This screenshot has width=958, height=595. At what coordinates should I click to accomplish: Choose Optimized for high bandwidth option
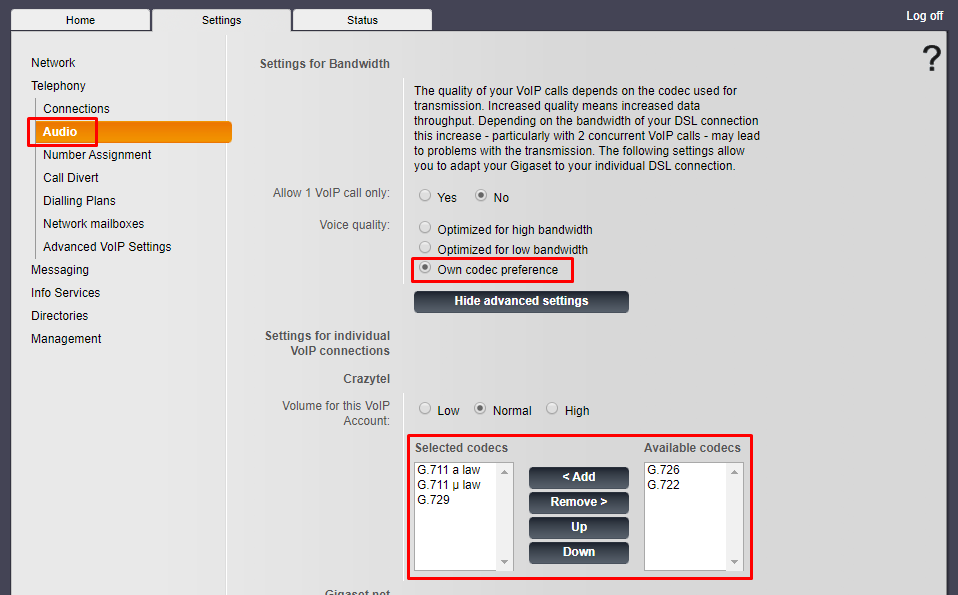[x=425, y=229]
